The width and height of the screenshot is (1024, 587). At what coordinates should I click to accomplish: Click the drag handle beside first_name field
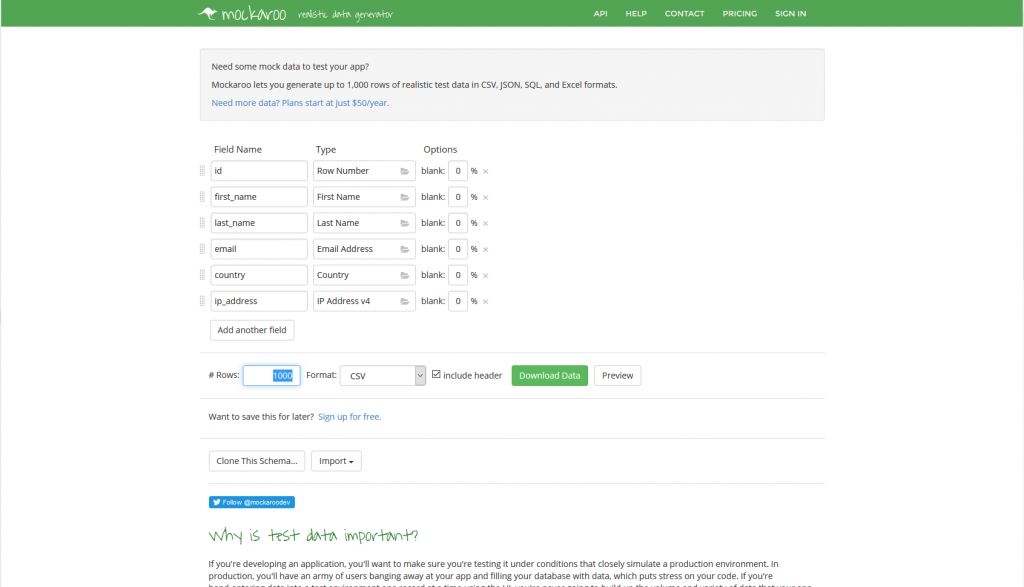point(203,197)
